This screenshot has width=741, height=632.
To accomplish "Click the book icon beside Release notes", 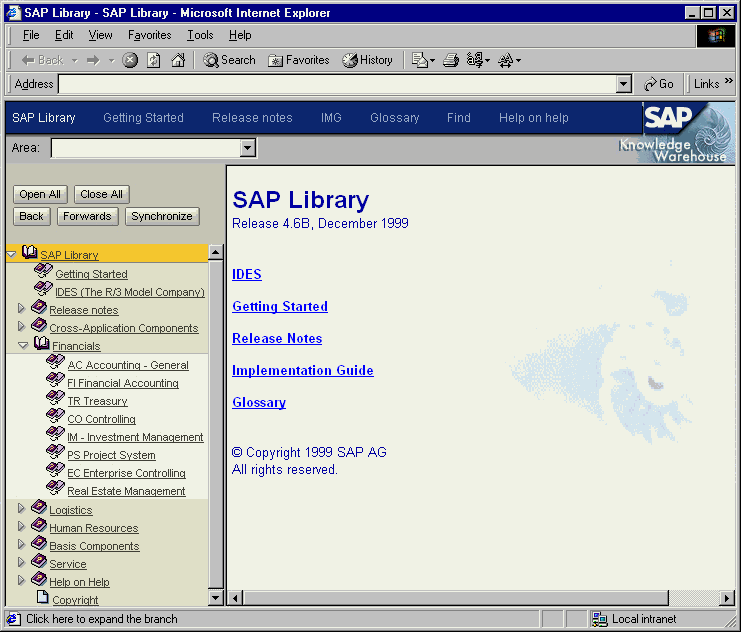I will [39, 307].
